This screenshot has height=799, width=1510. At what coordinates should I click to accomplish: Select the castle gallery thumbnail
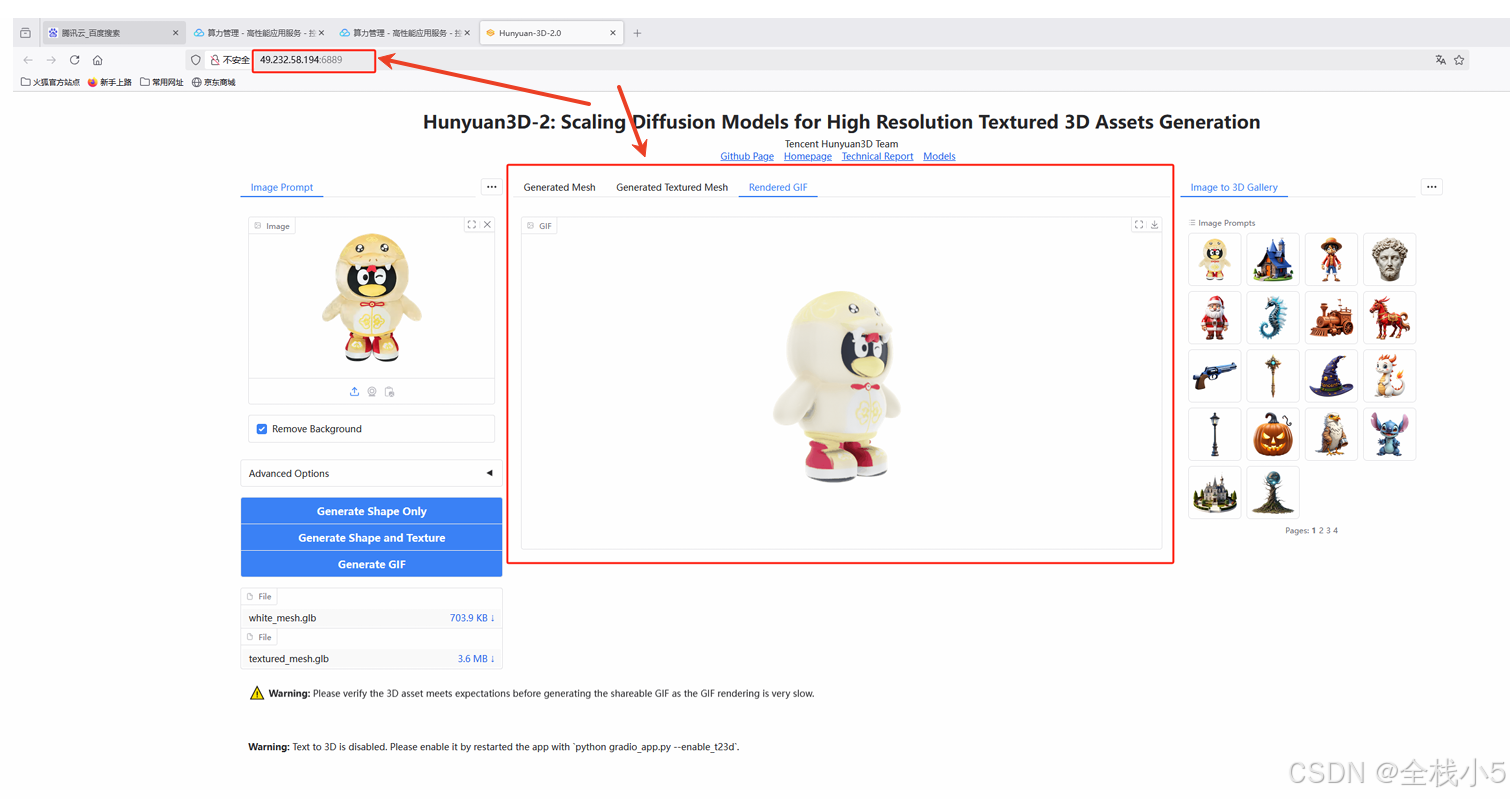1215,492
